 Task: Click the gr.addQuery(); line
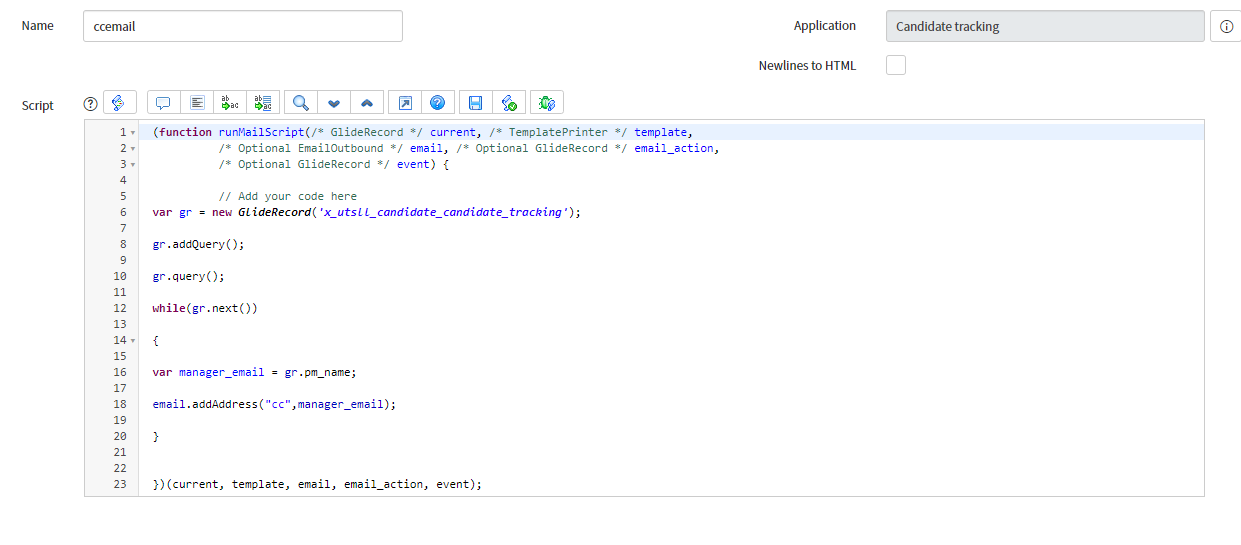198,244
